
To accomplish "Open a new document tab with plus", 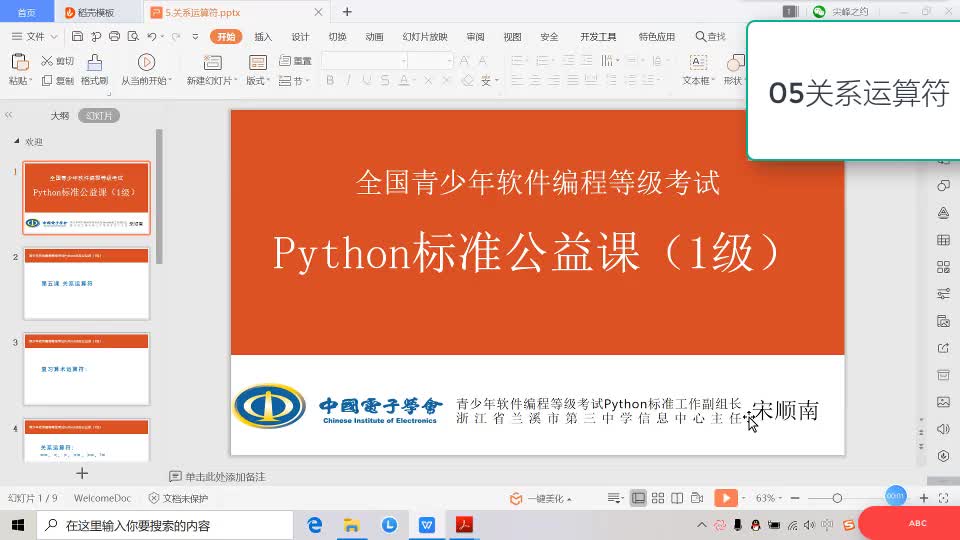I will [347, 12].
